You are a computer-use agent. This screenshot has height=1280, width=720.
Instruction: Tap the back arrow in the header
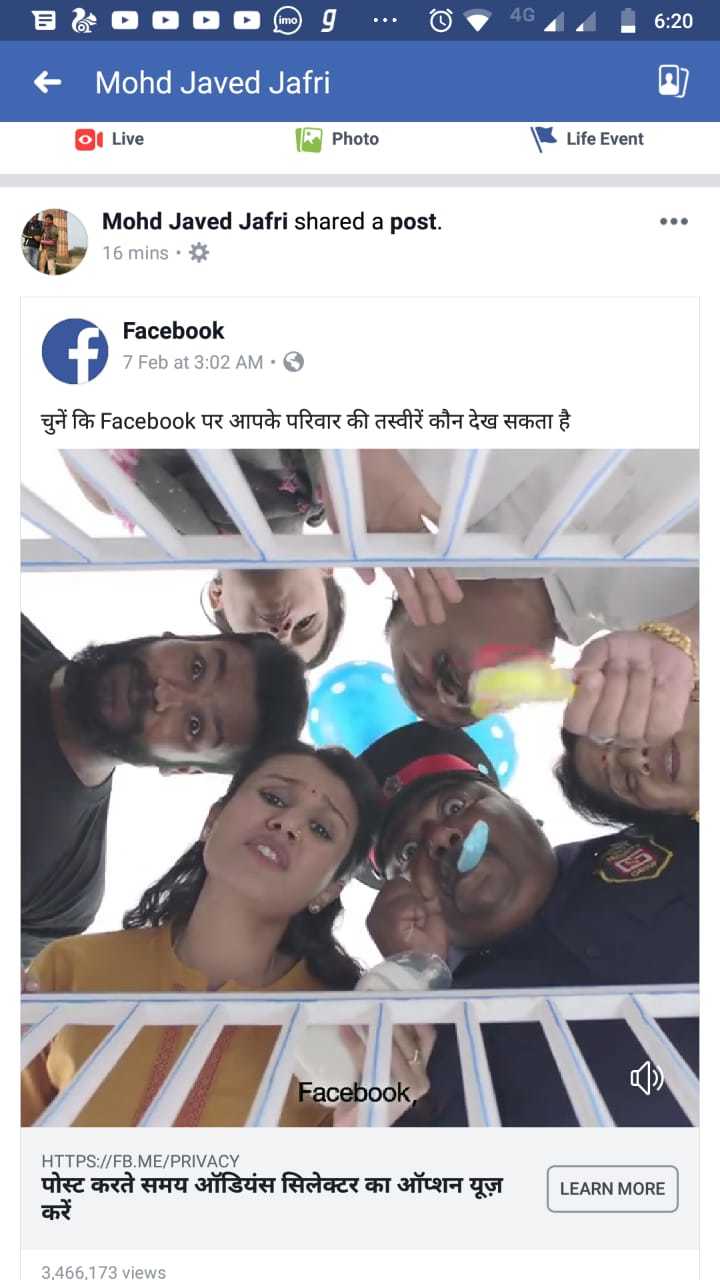48,82
